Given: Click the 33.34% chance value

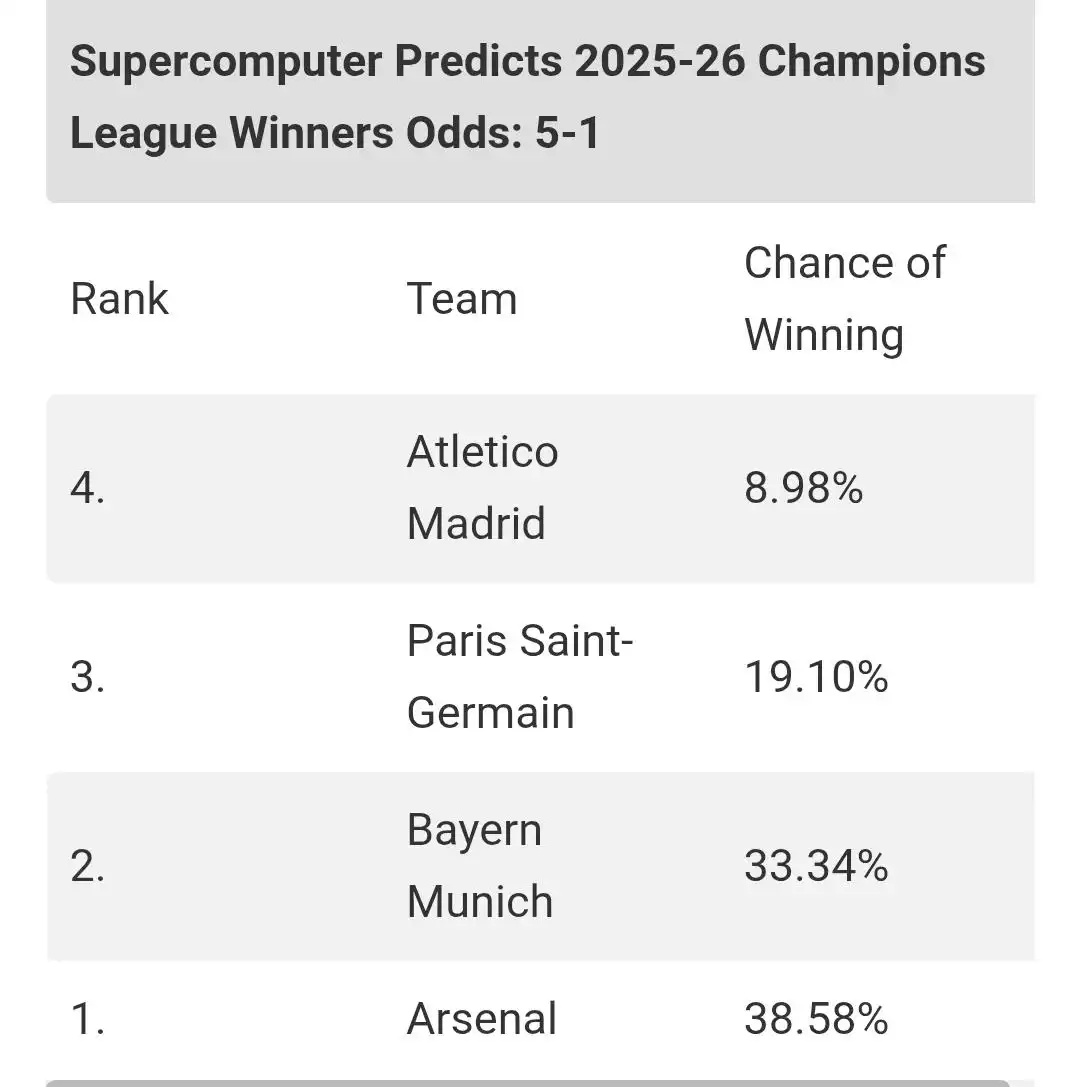Looking at the screenshot, I should tap(816, 866).
